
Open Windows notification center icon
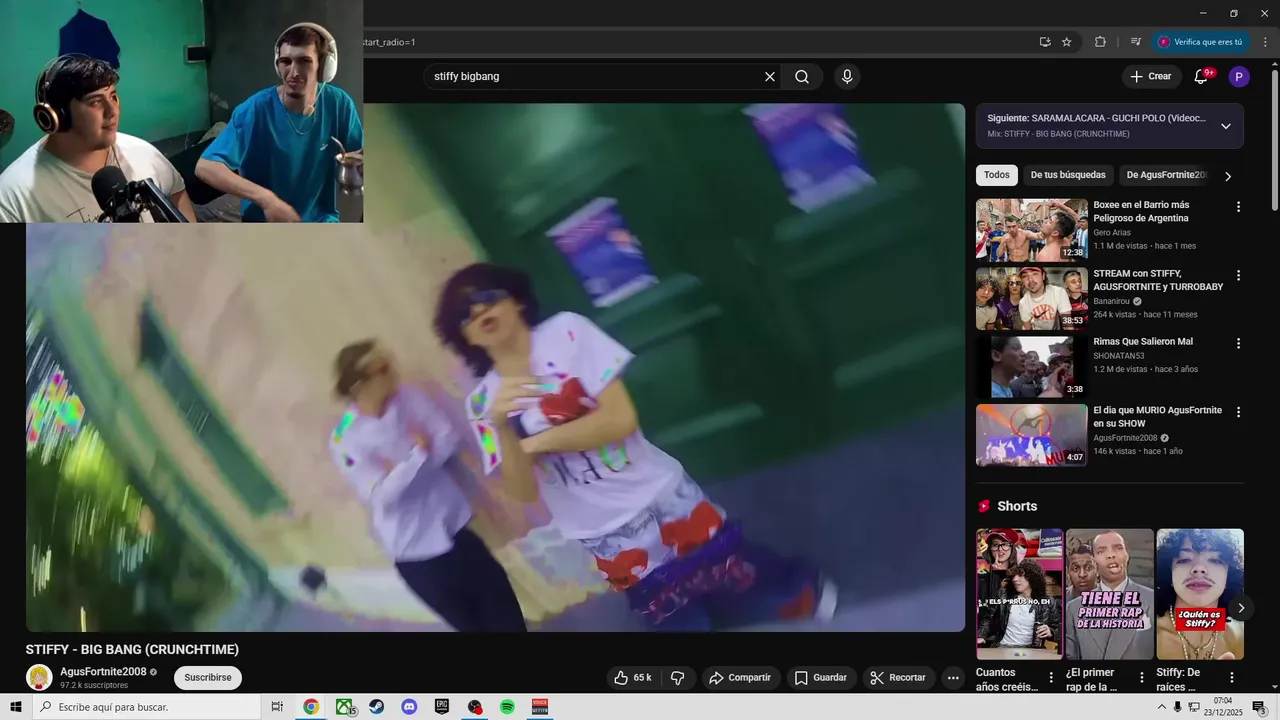click(1259, 707)
